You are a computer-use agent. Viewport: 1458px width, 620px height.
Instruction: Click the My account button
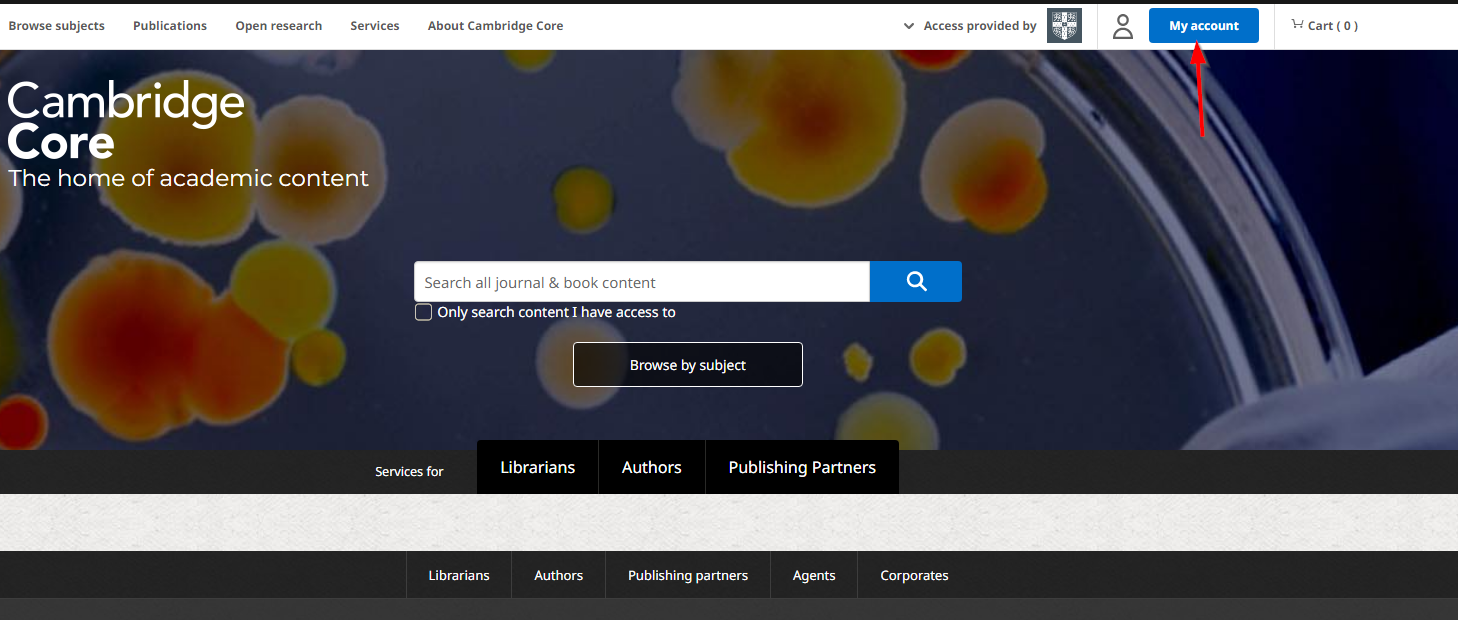coord(1204,26)
